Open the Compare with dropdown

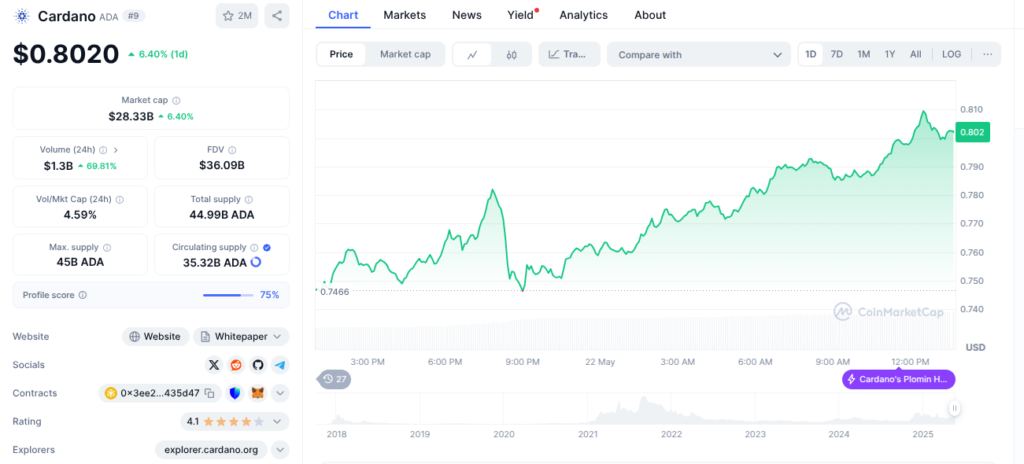point(699,55)
